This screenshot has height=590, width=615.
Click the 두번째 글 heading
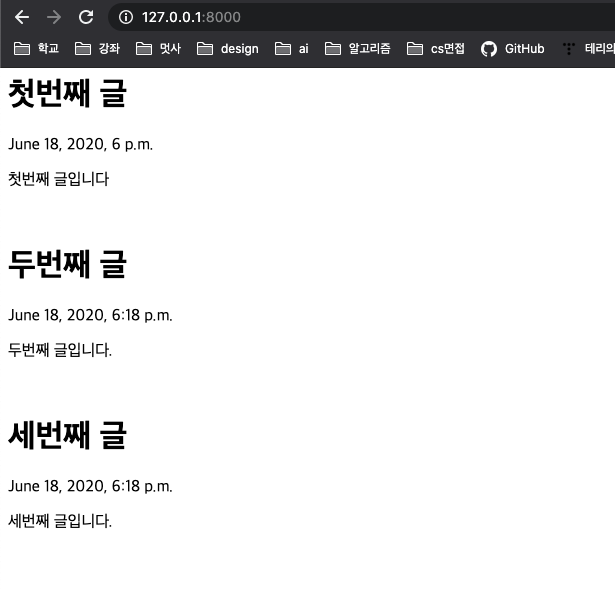(67, 264)
